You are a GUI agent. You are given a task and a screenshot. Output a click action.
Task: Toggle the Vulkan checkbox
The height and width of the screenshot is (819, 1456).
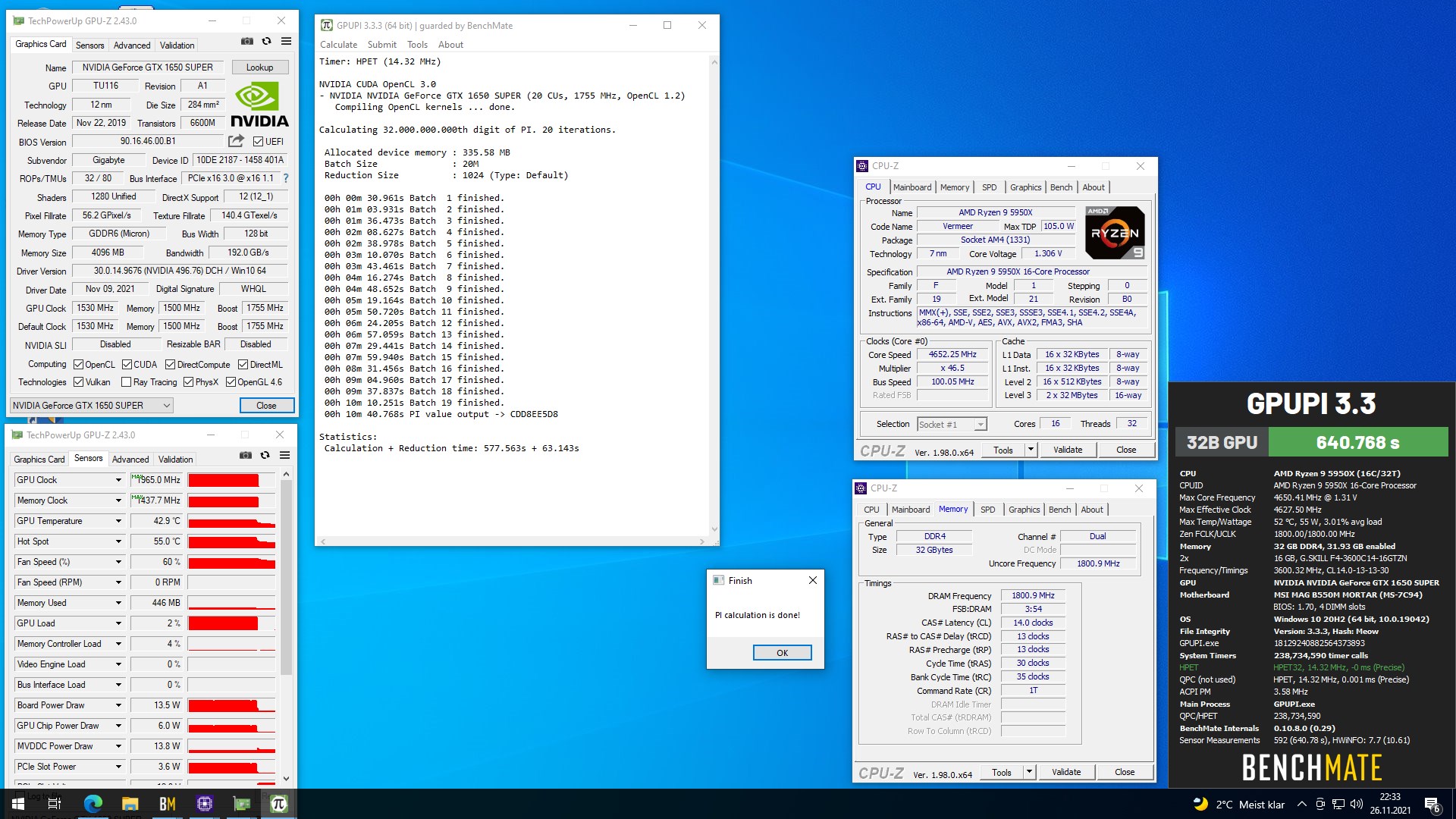[78, 382]
